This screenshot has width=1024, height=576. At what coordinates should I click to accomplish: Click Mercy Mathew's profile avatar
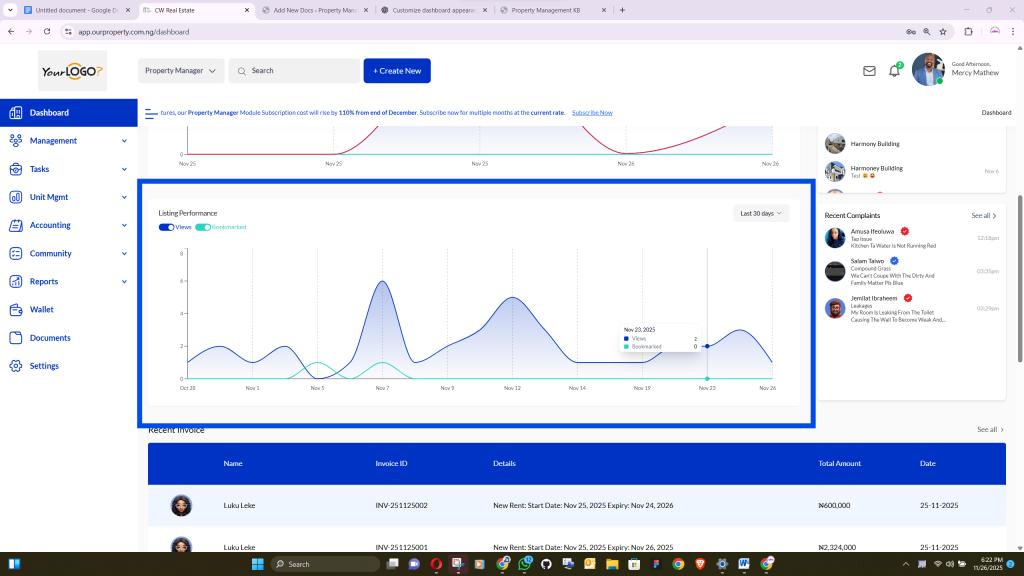[x=927, y=70]
